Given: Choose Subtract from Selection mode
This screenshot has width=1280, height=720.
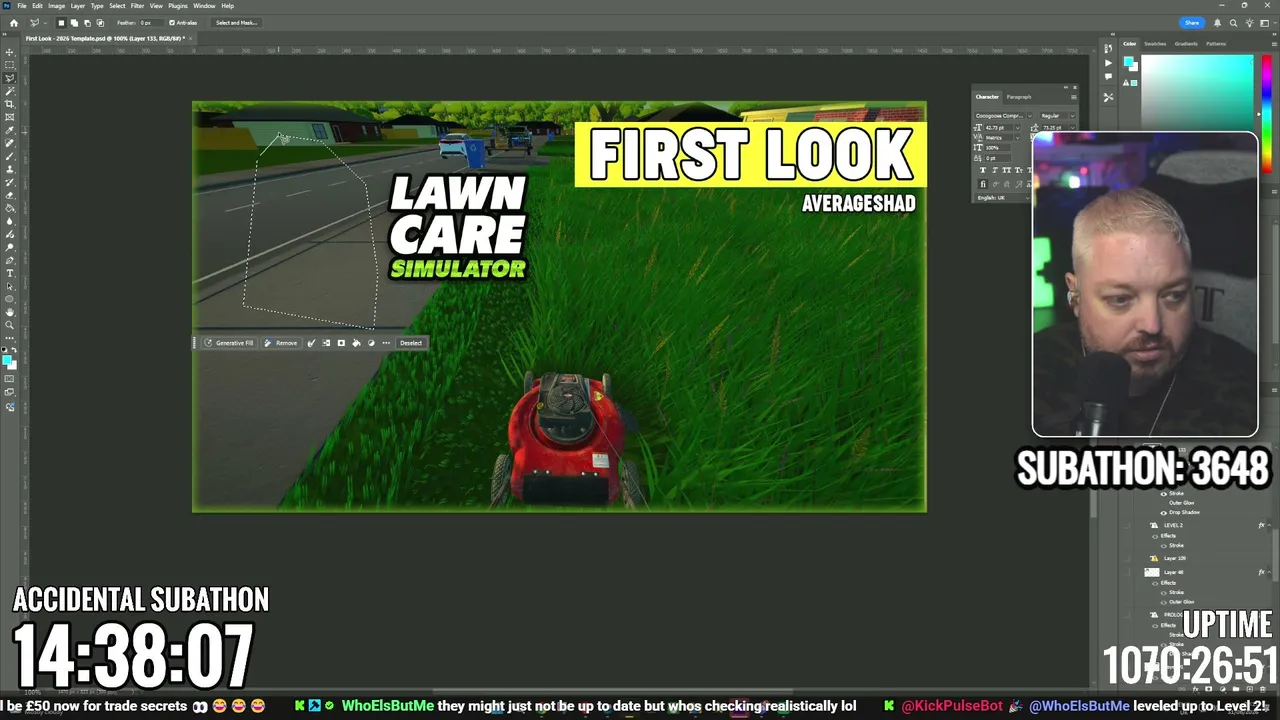Looking at the screenshot, I should (87, 22).
